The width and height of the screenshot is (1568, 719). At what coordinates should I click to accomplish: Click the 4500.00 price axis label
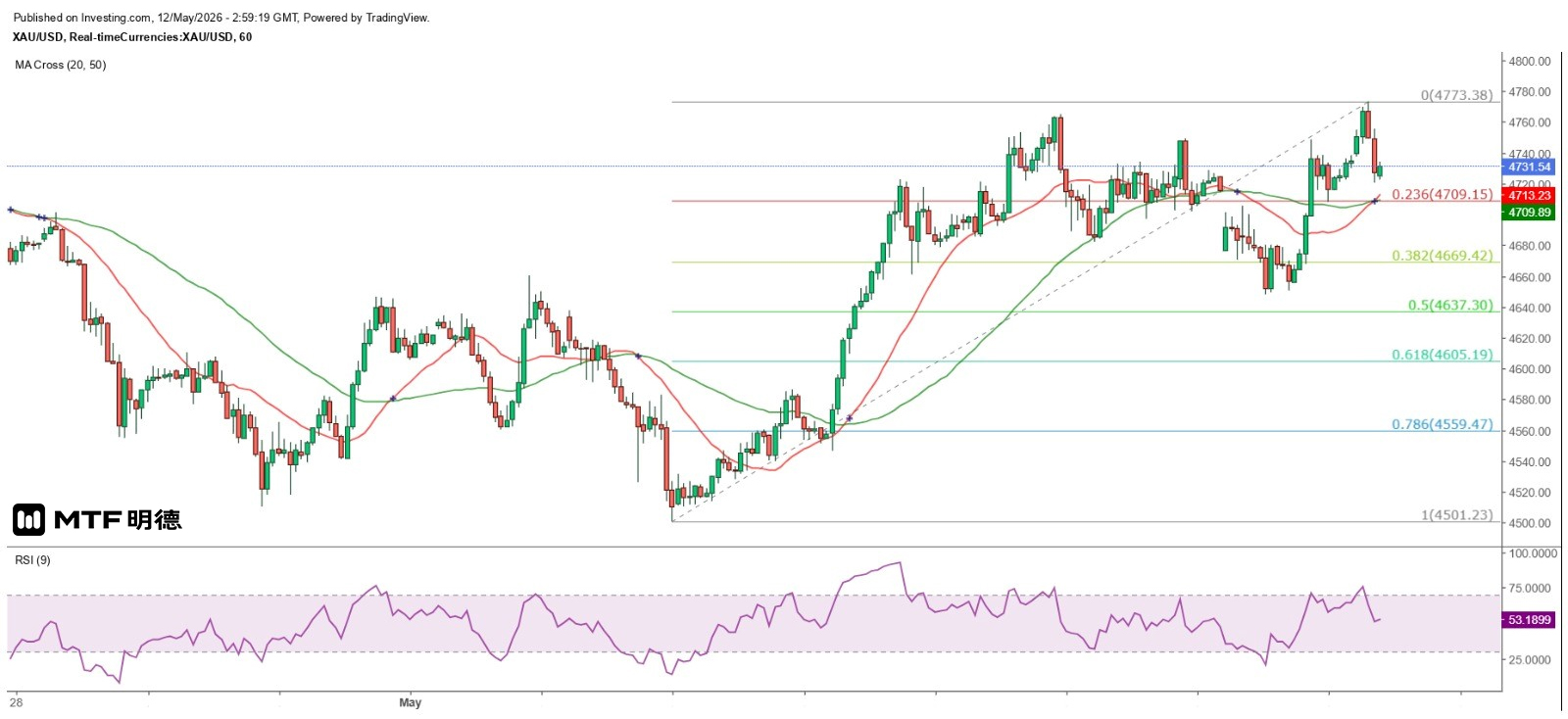1530,523
